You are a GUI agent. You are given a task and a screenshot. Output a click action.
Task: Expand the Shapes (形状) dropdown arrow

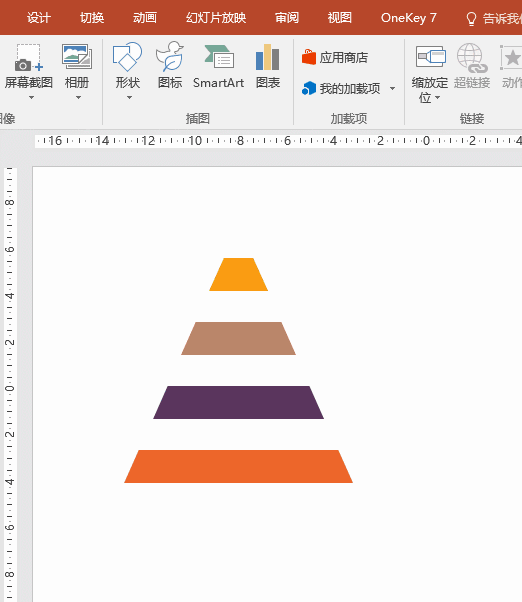[x=129, y=98]
